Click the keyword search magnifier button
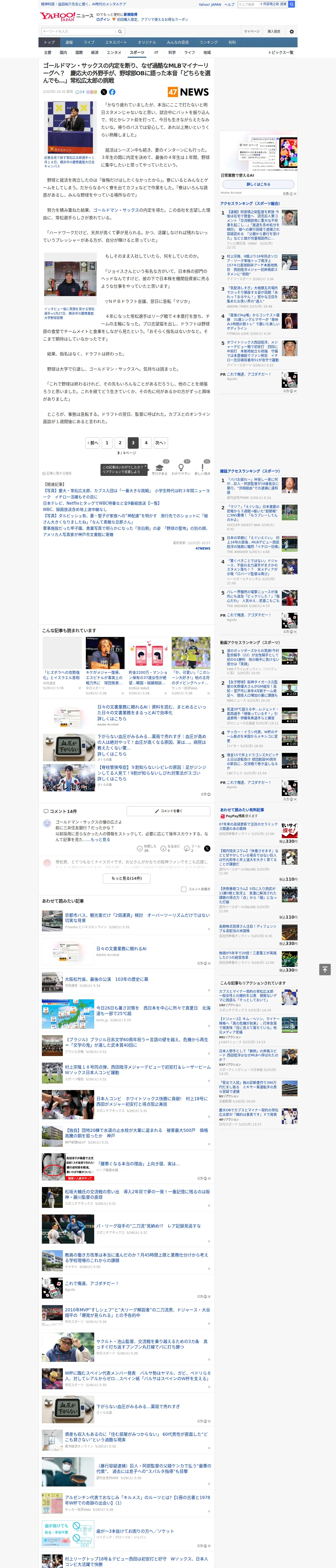 tap(120, 31)
